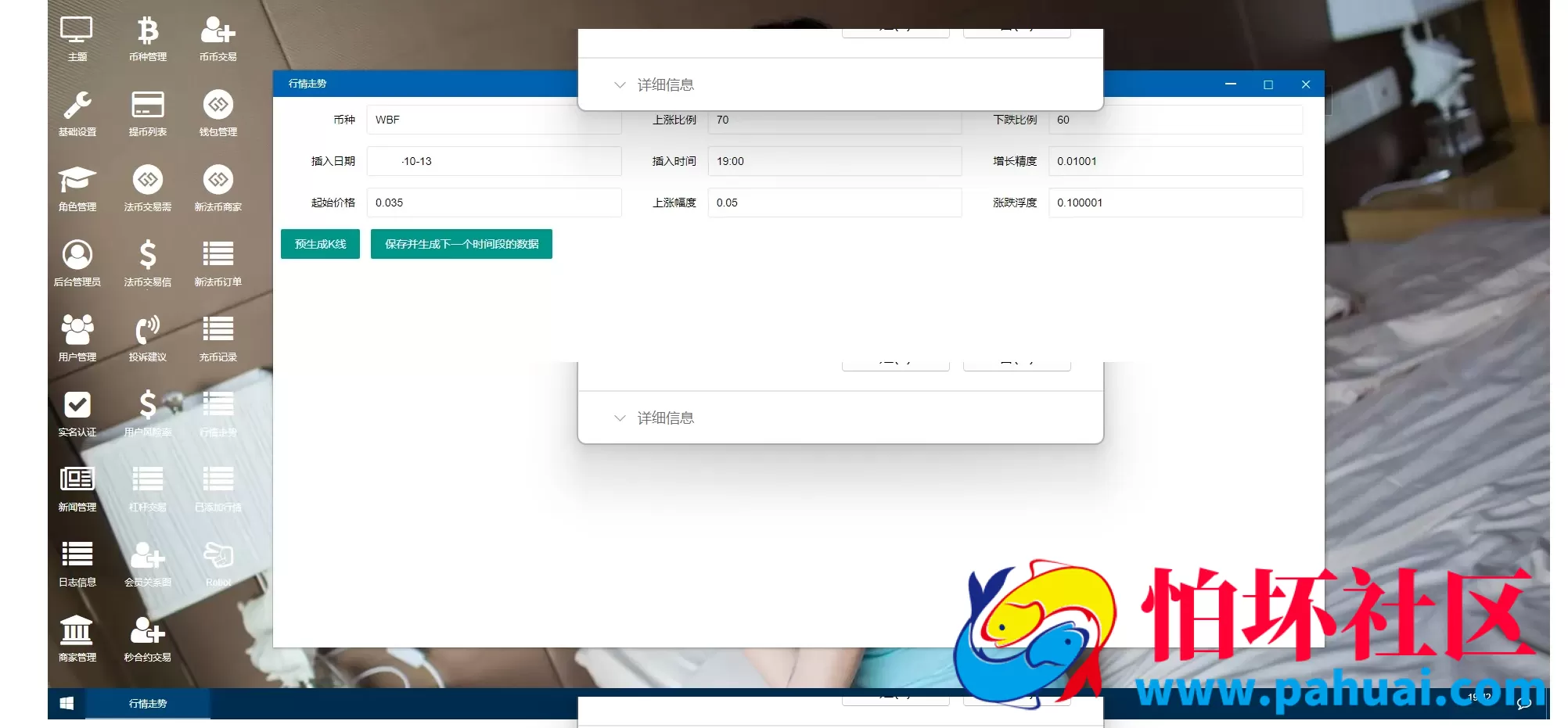
Task: Click 插入时间 field showing 19:00
Action: pyautogui.click(x=835, y=161)
